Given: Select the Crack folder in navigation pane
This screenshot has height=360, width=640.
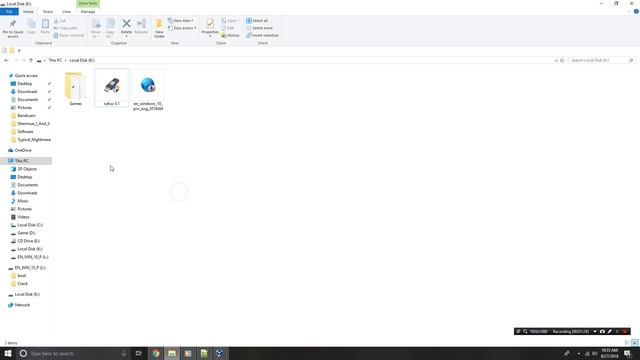Looking at the screenshot, I should (x=22, y=284).
